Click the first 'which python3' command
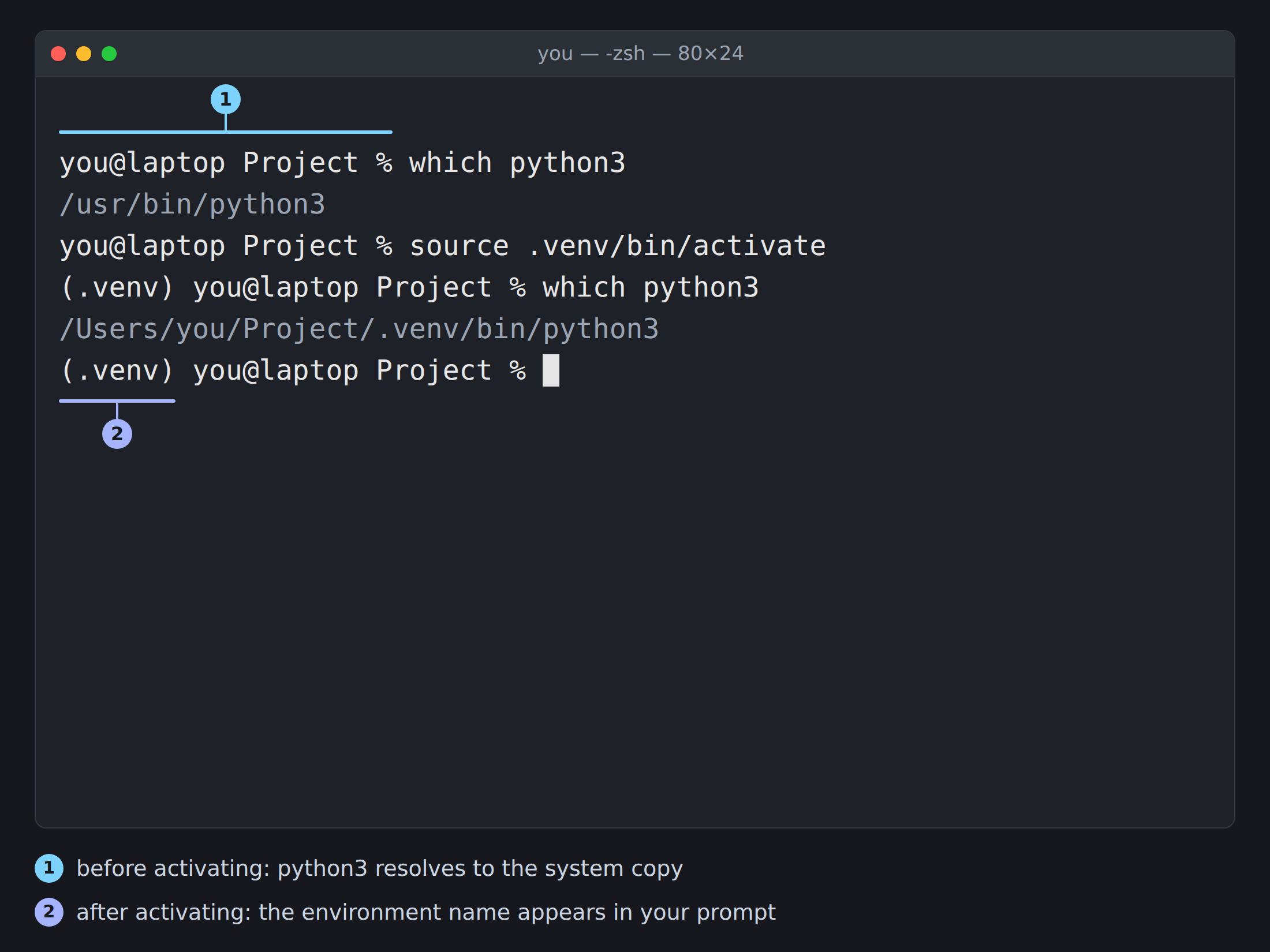The height and width of the screenshot is (952, 1270). tap(517, 163)
